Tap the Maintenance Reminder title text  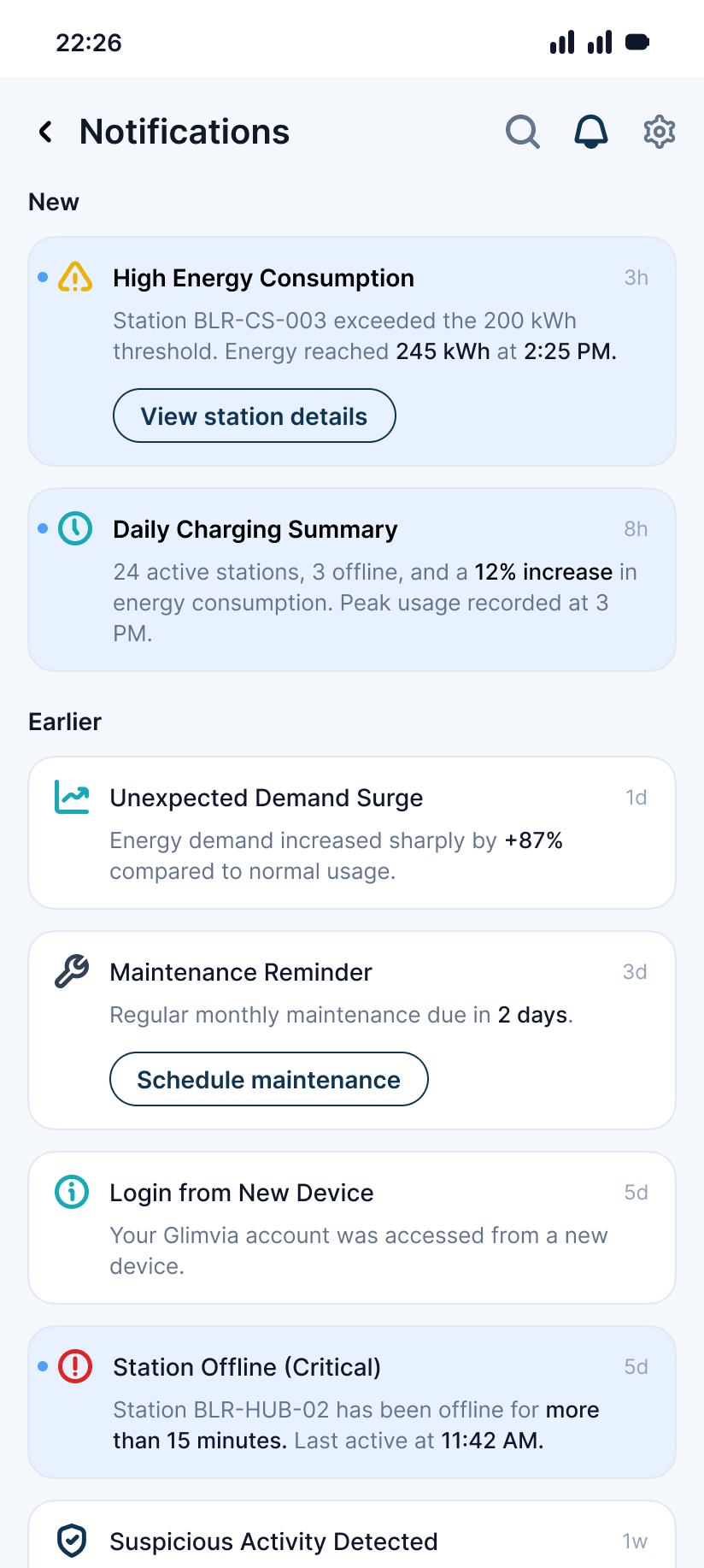point(241,972)
